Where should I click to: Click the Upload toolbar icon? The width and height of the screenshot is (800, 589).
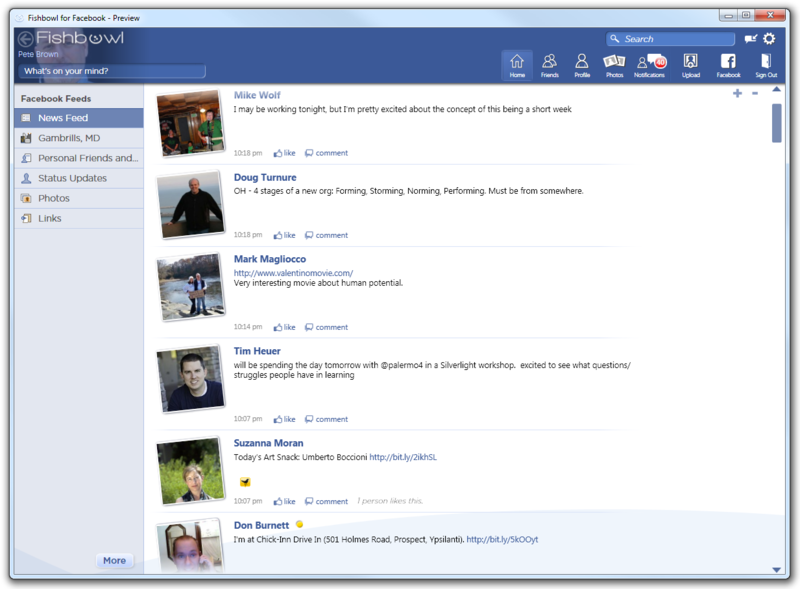(x=691, y=65)
